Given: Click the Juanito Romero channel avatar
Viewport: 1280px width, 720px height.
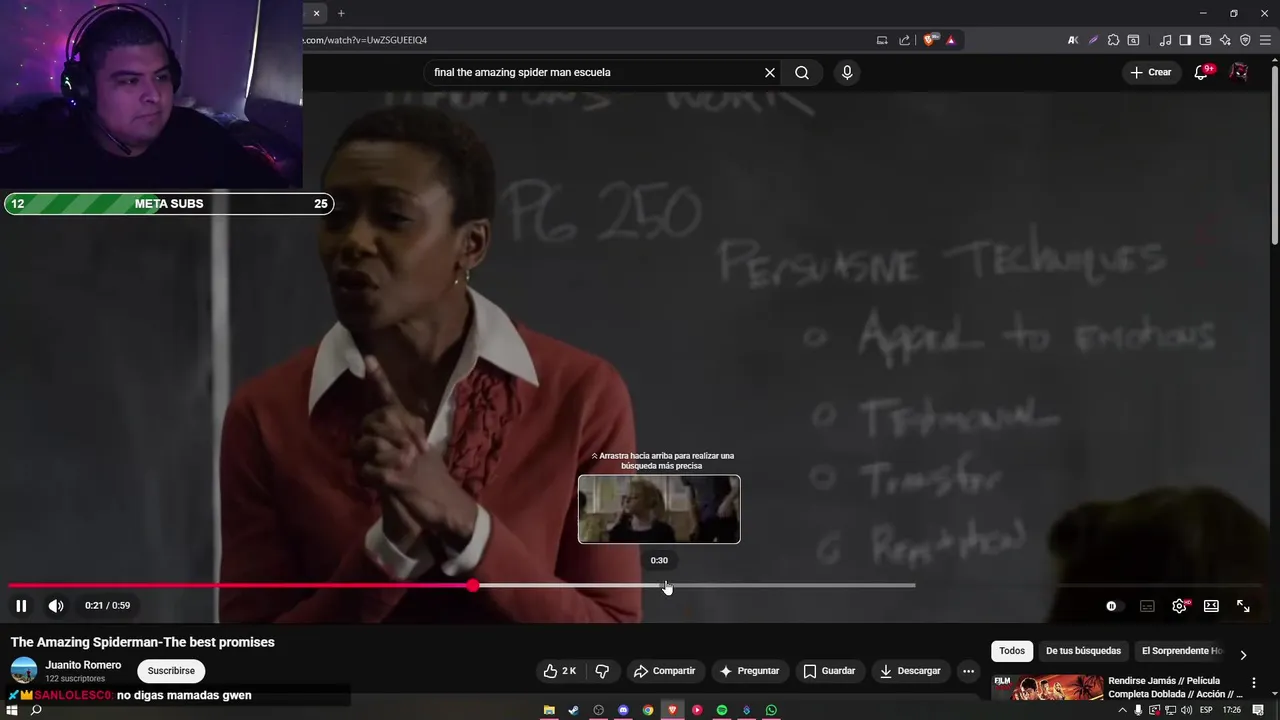Looking at the screenshot, I should click(x=24, y=671).
